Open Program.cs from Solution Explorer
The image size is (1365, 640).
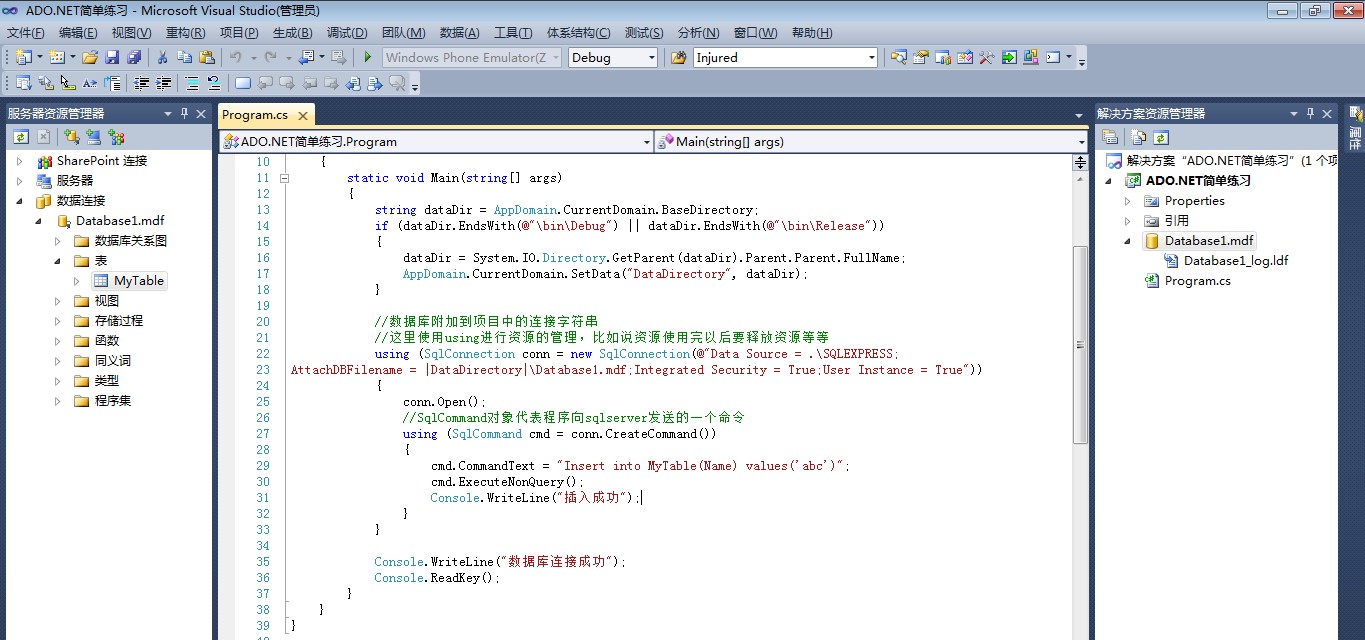pyautogui.click(x=1197, y=281)
